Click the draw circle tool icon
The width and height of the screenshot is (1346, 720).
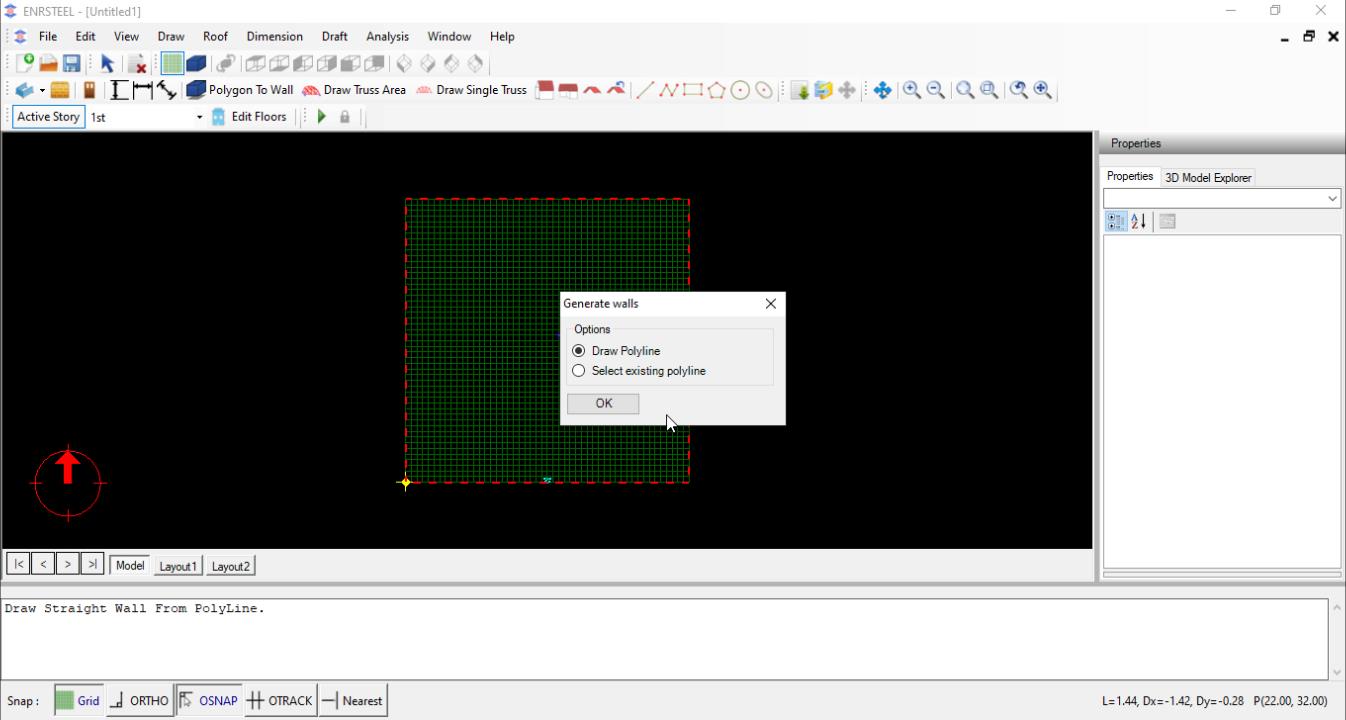740,90
